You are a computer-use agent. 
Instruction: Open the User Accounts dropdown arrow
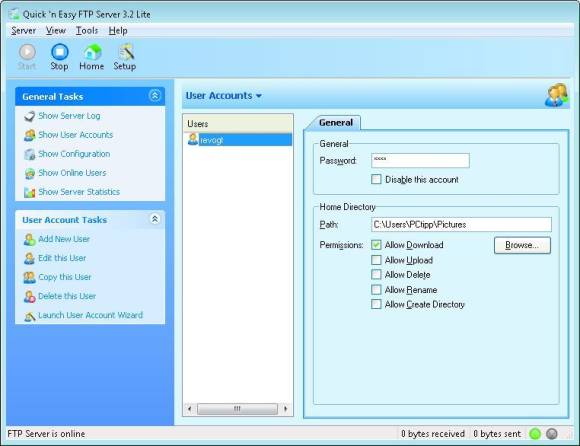(259, 96)
